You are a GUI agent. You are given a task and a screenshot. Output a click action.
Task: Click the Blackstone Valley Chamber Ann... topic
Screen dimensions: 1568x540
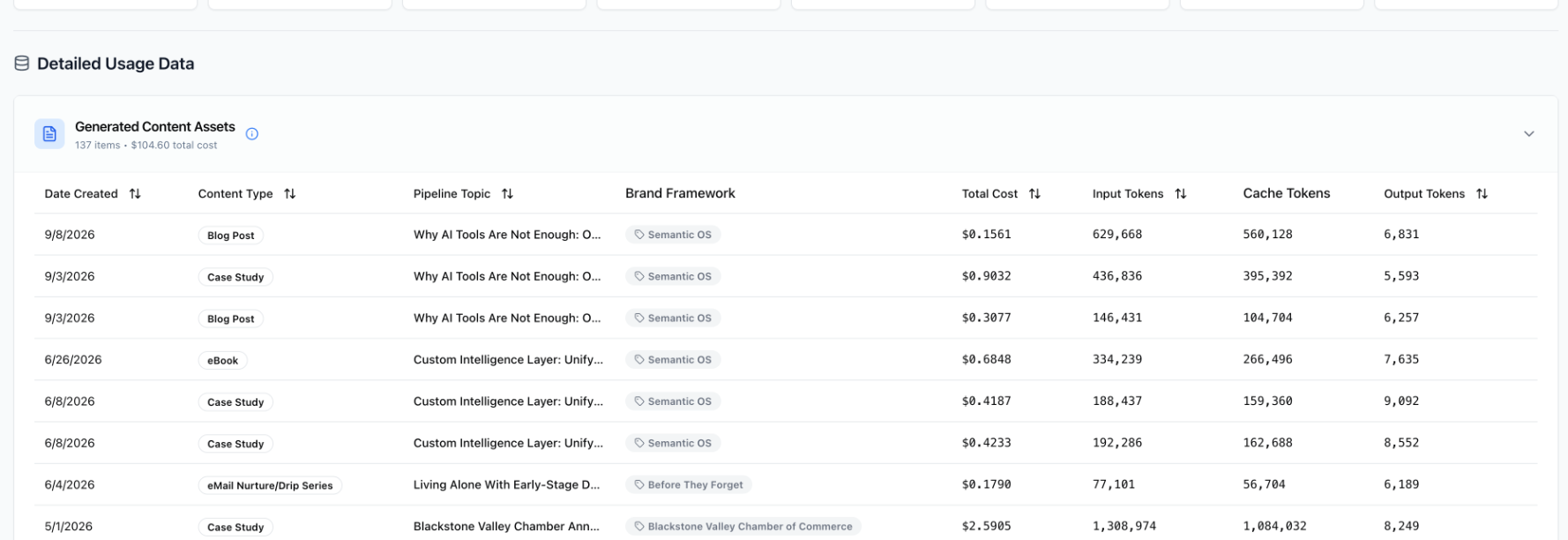(x=506, y=527)
